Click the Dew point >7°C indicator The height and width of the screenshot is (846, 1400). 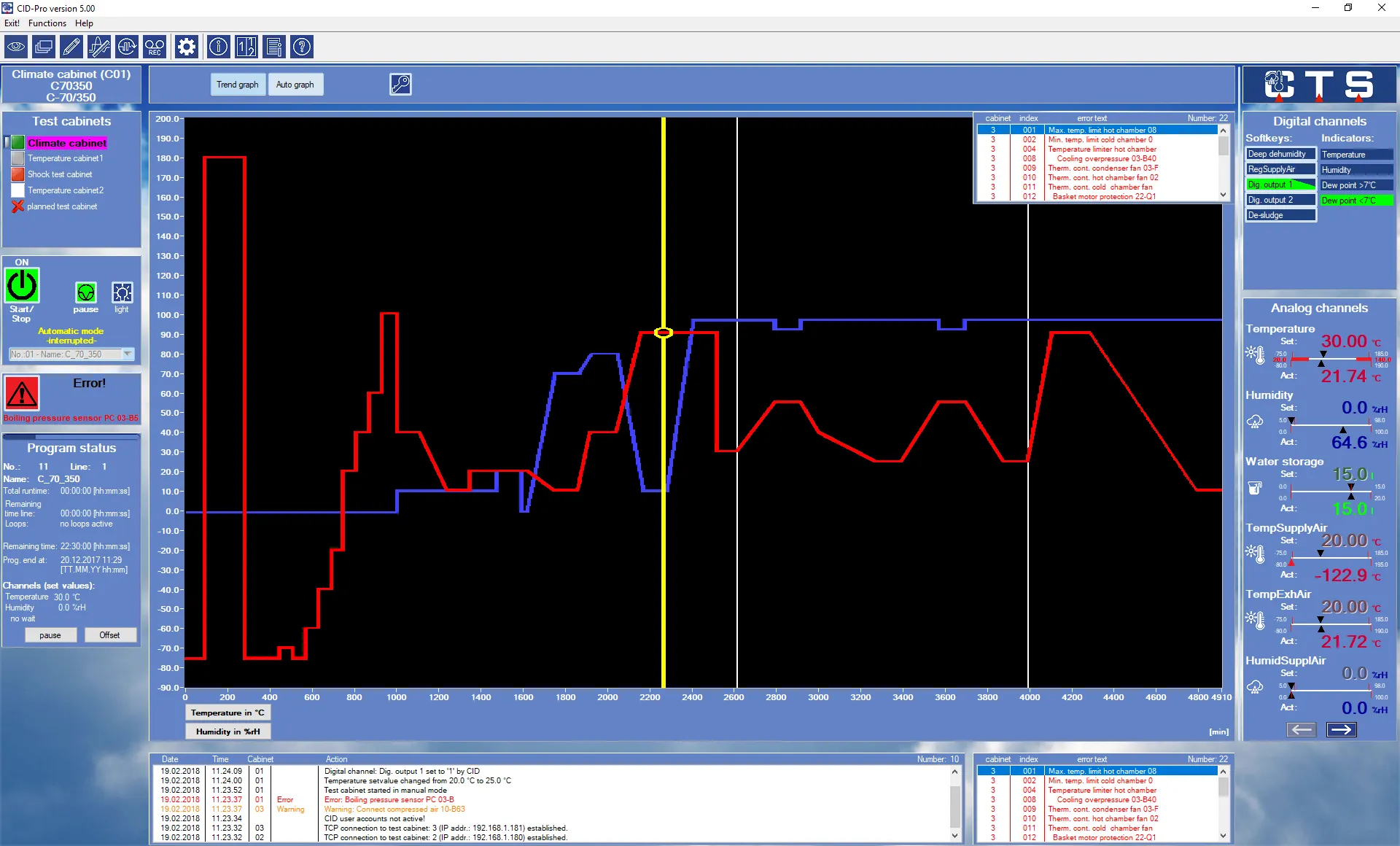(1357, 185)
